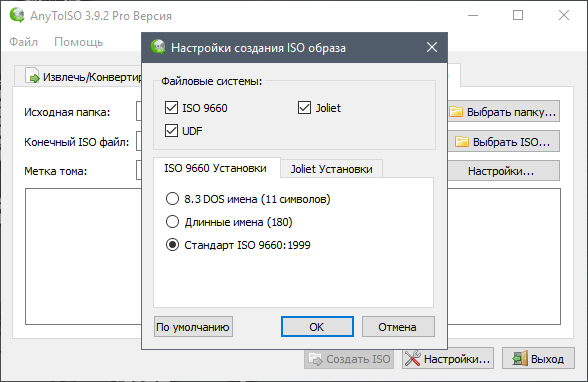Click Настройки button next to Метка тома

(503, 171)
